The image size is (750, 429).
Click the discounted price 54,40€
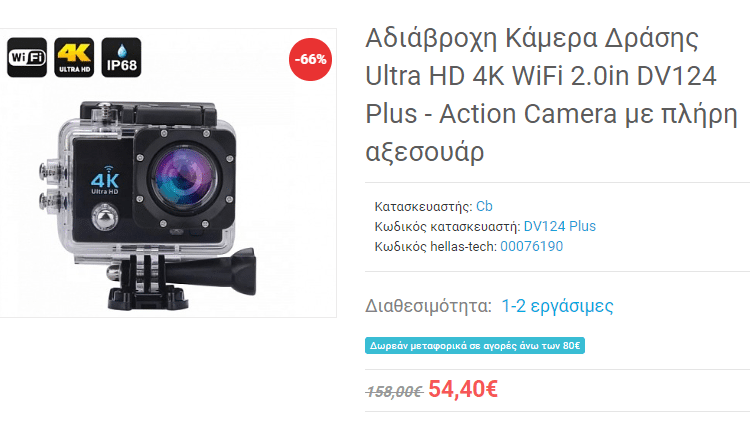pyautogui.click(x=463, y=389)
